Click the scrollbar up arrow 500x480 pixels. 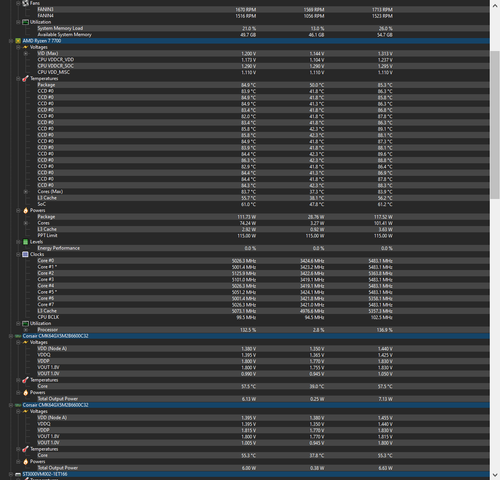click(x=495, y=5)
